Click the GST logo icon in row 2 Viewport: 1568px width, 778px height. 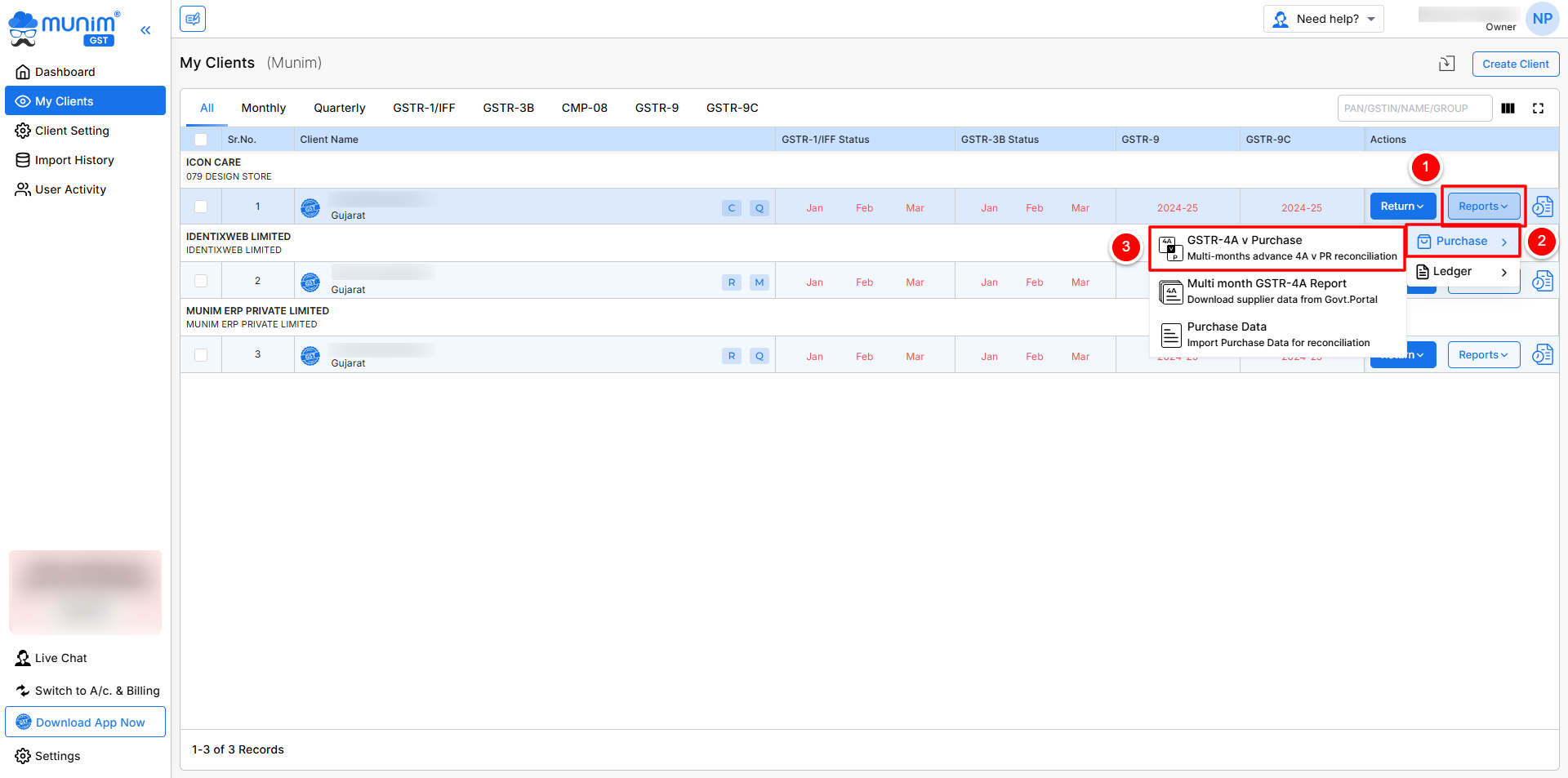(310, 282)
